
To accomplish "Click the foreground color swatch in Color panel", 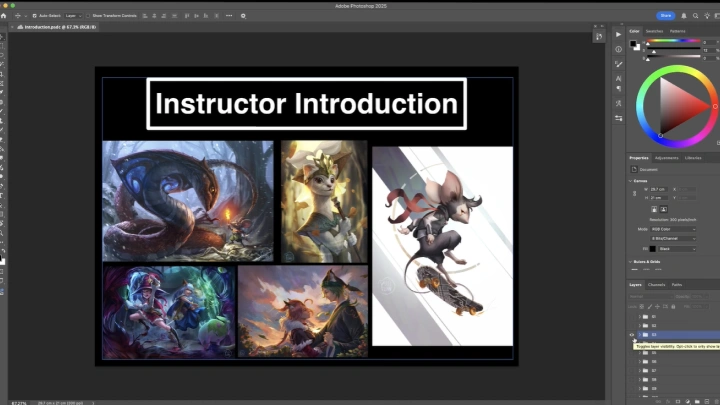I will tap(633, 44).
